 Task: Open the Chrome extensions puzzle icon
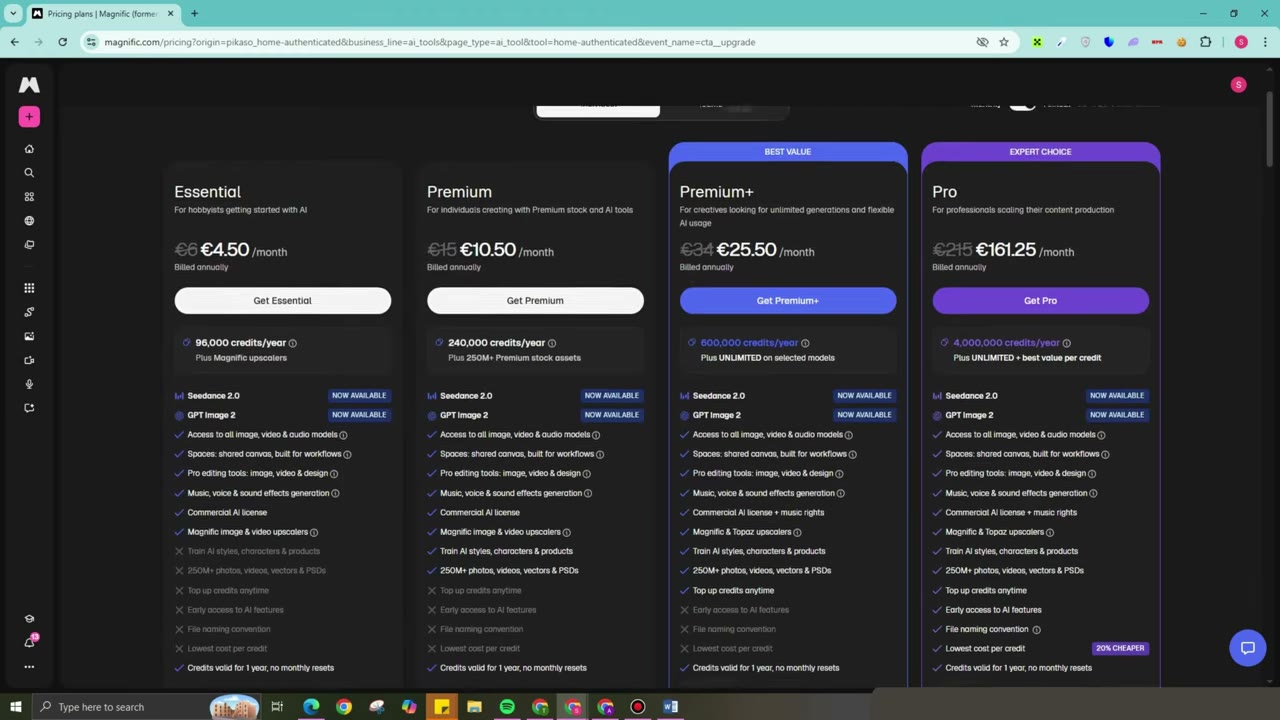[1205, 42]
